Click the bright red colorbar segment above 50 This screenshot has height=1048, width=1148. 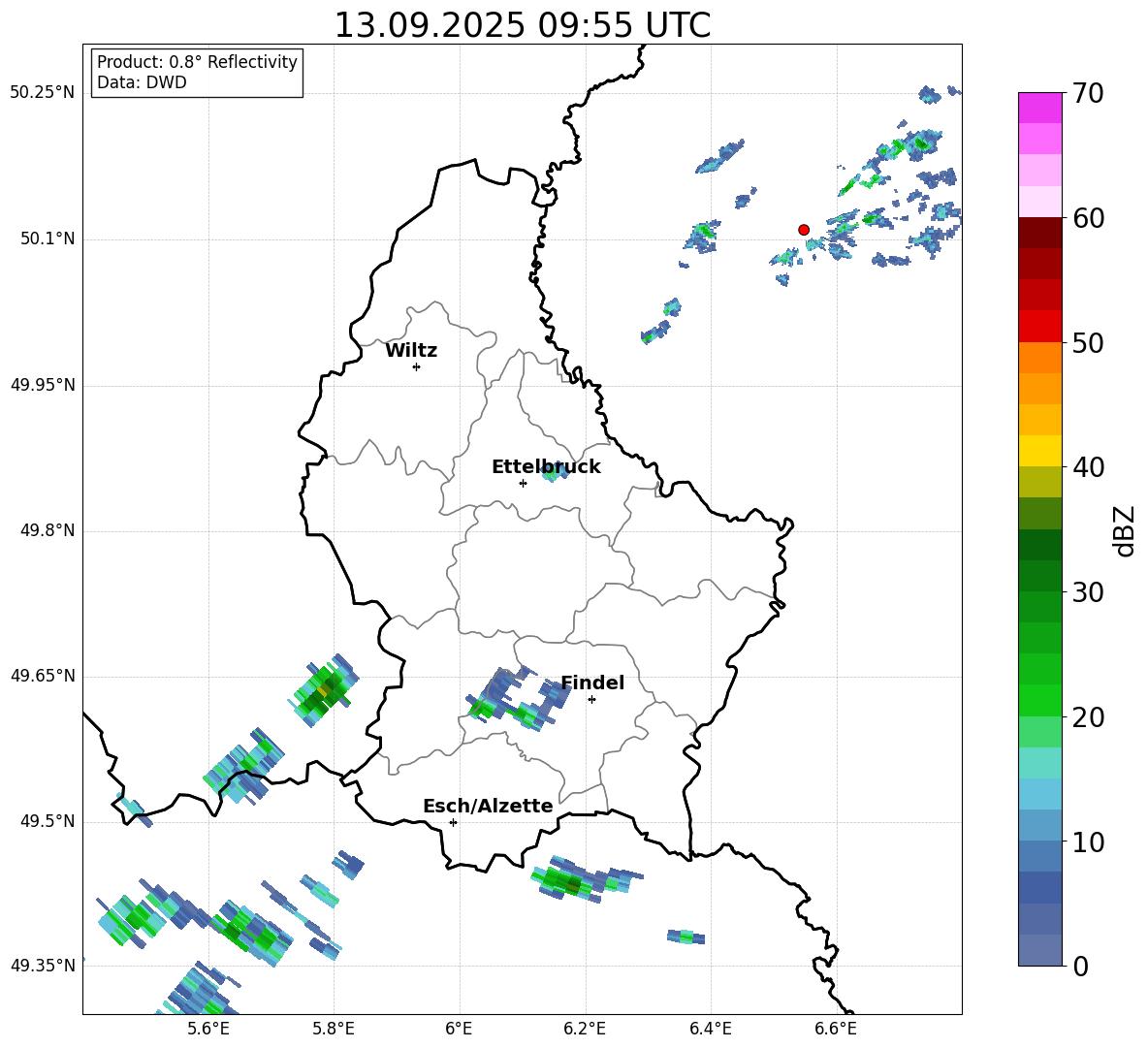pyautogui.click(x=1039, y=327)
